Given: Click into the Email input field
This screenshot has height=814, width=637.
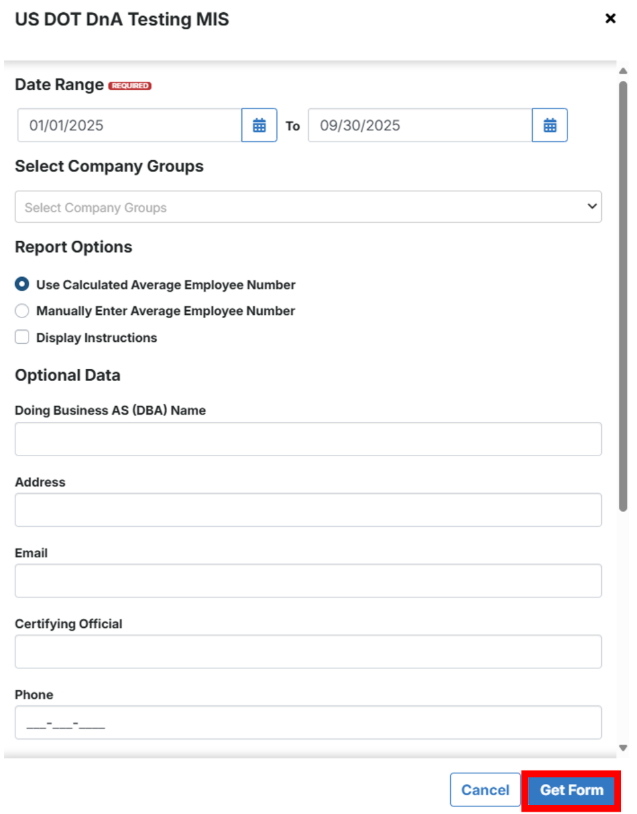Looking at the screenshot, I should (308, 580).
